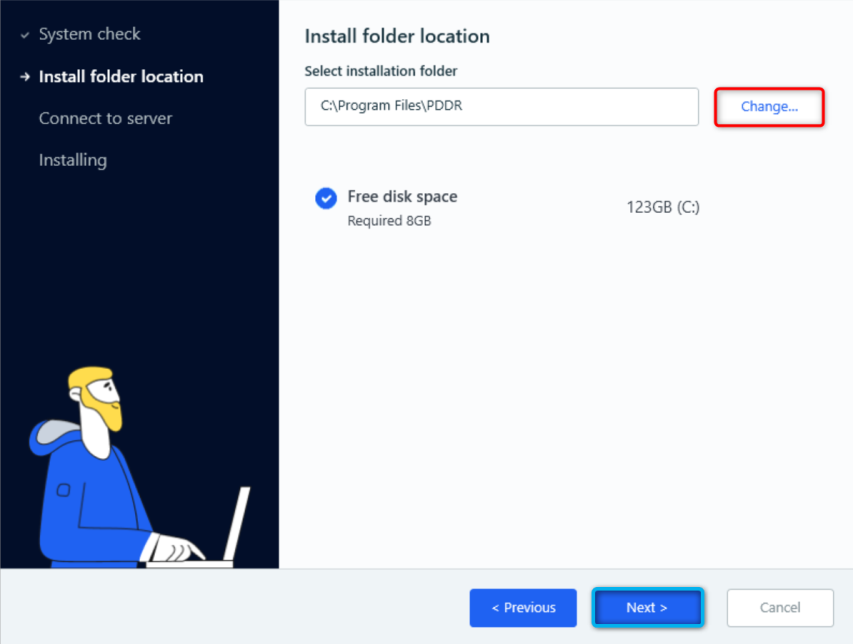Viewport: 853px width, 644px height.
Task: Click the Required 8GB text
Action: (389, 221)
